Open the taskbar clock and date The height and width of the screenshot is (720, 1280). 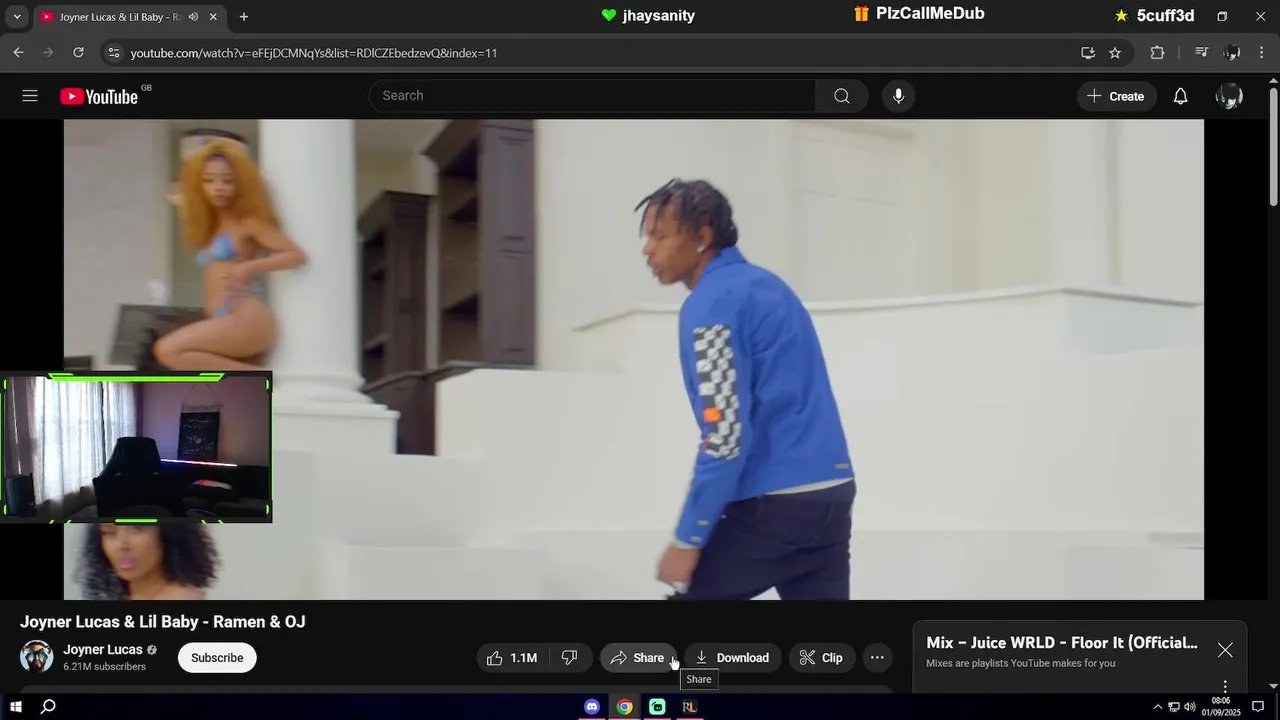[1221, 707]
